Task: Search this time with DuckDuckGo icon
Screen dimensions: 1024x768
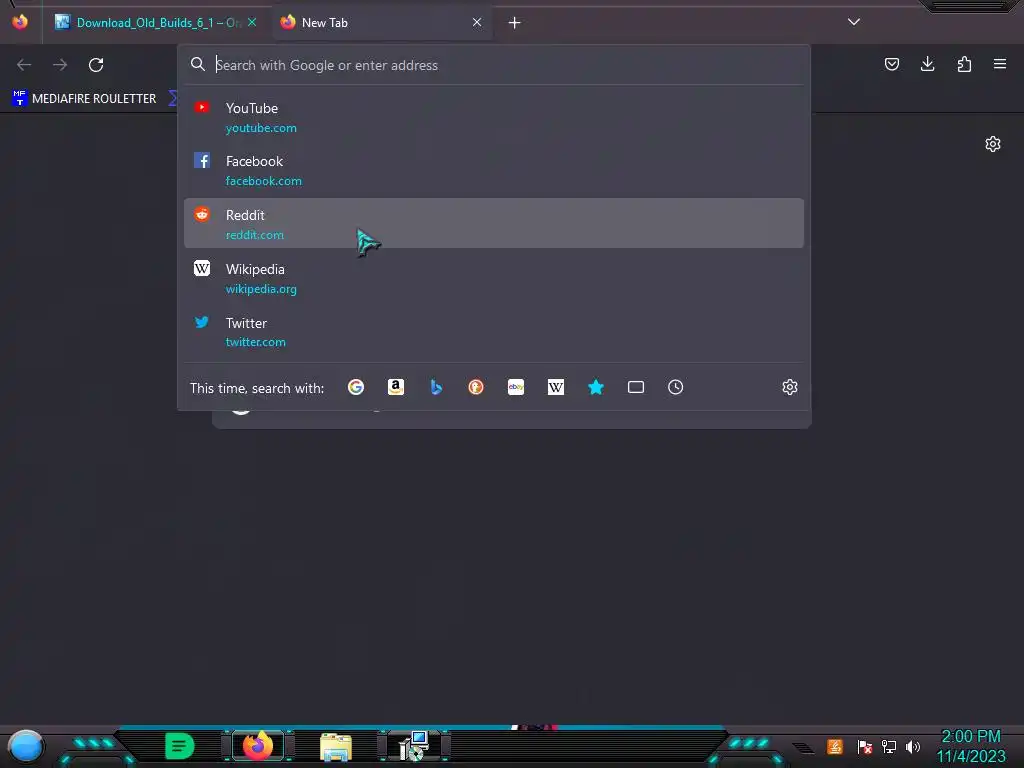Action: tap(476, 387)
